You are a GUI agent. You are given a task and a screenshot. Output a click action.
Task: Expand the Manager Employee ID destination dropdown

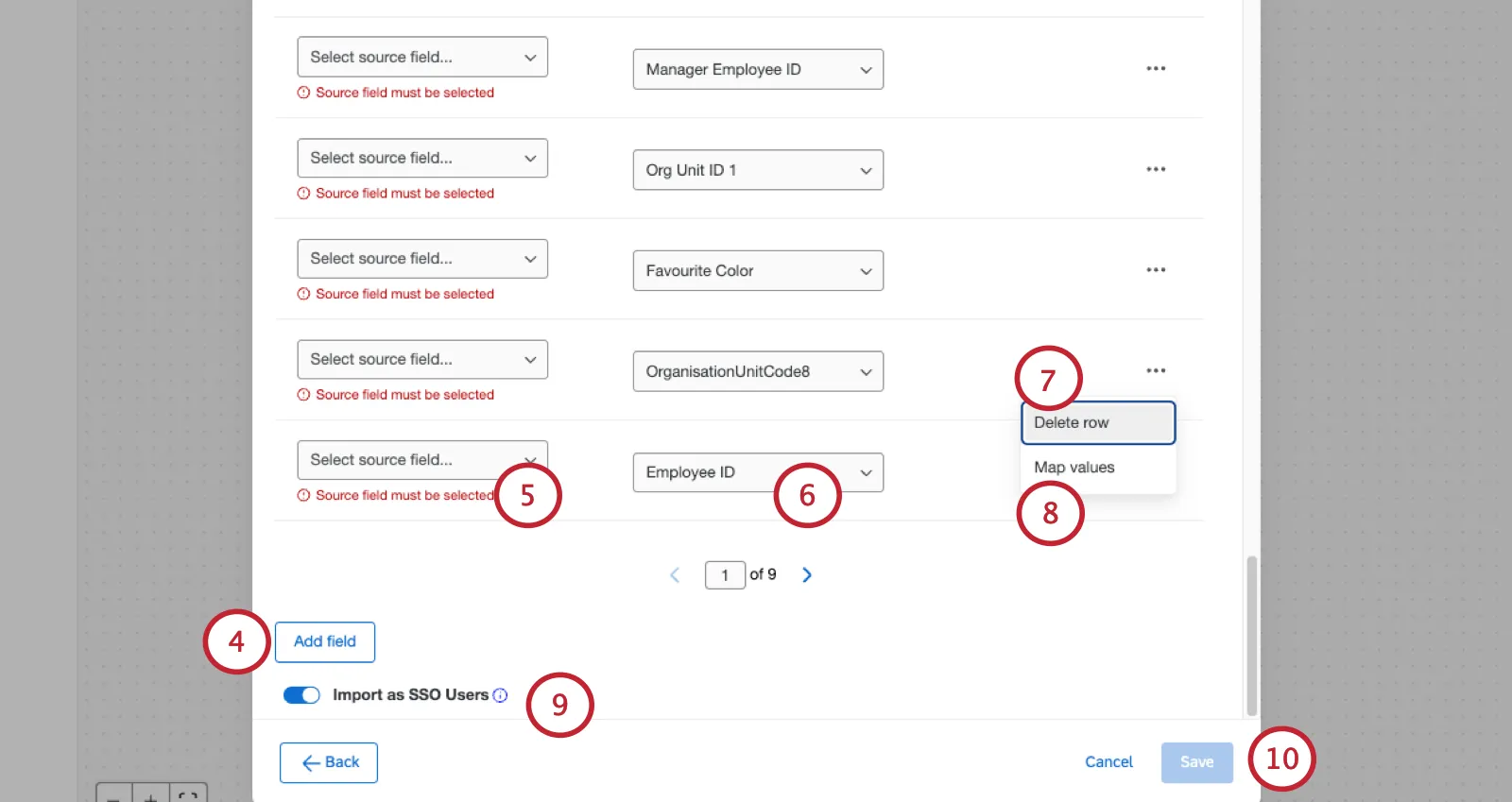[758, 70]
